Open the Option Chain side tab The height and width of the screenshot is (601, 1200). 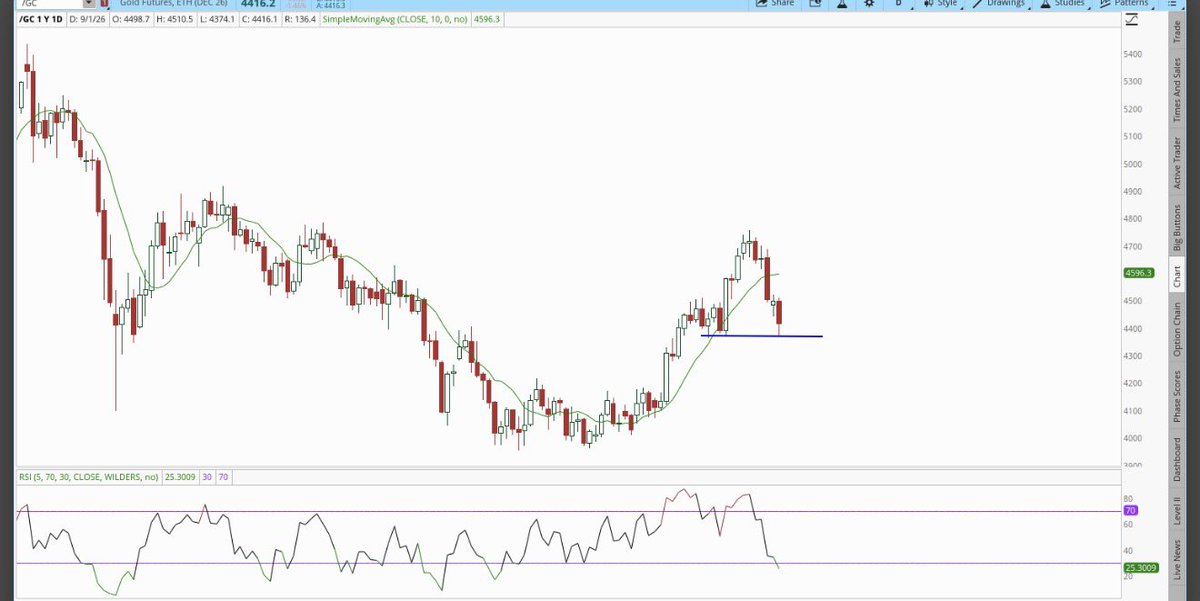(1176, 329)
